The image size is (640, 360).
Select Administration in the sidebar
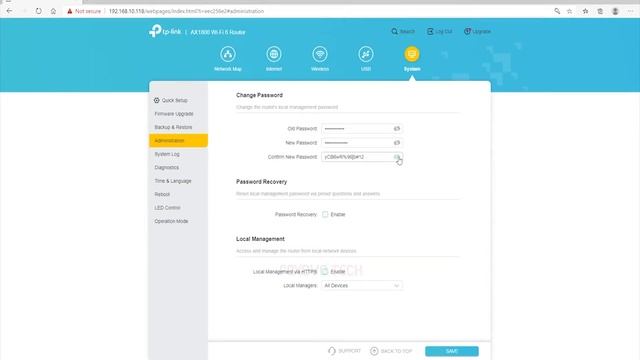[x=178, y=140]
